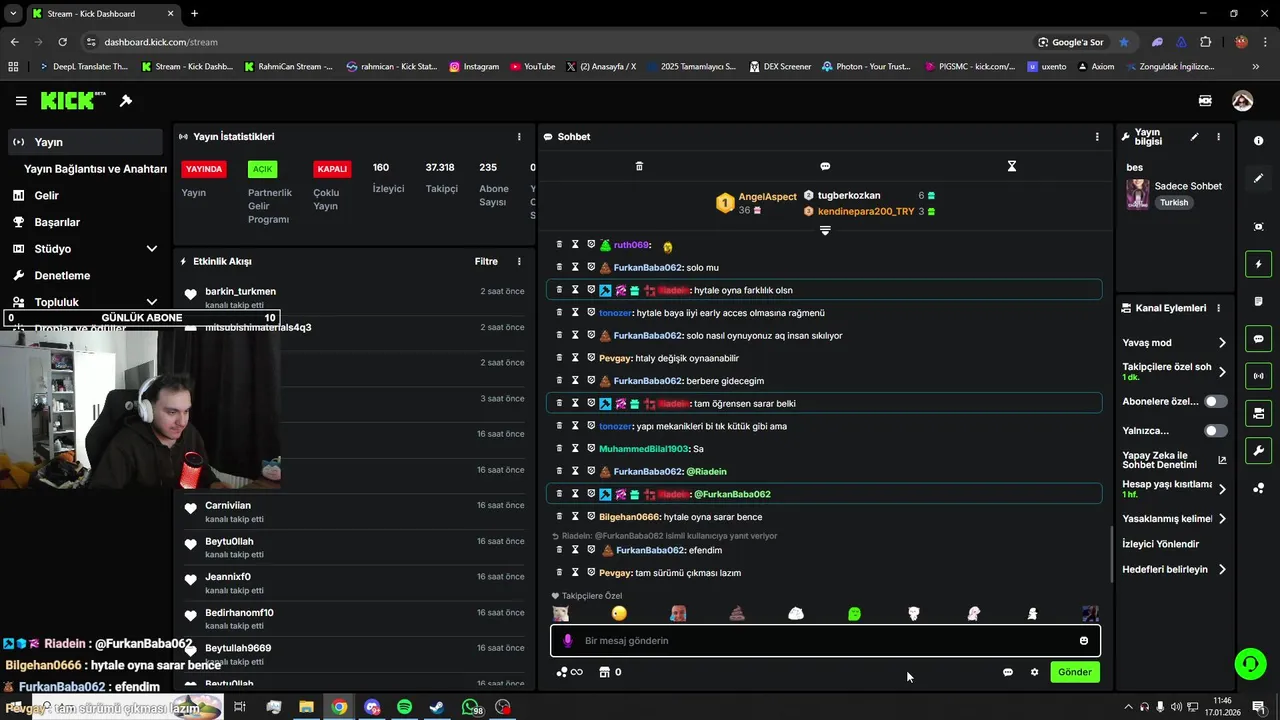Click chat bubble icon next to gear
The image size is (1280, 720).
coord(1008,672)
